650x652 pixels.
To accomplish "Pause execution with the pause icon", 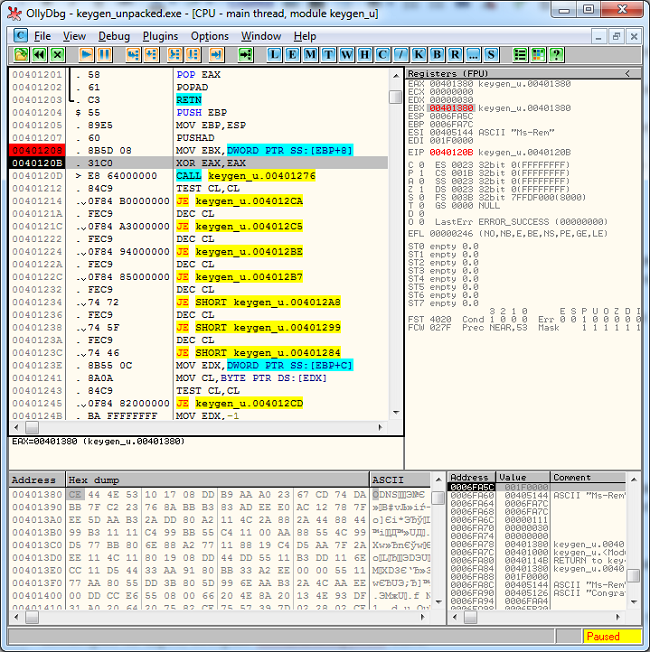I will (x=104, y=54).
